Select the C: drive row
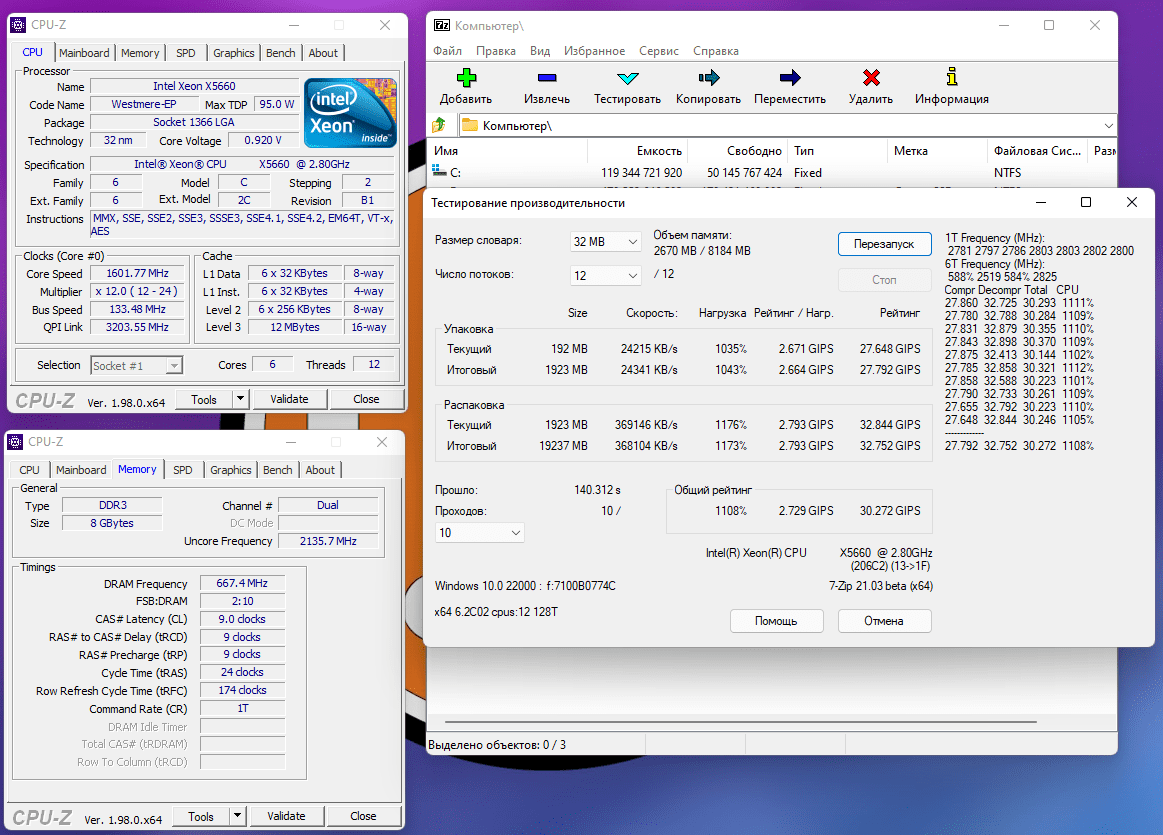Viewport: 1163px width, 835px height. [x=771, y=173]
